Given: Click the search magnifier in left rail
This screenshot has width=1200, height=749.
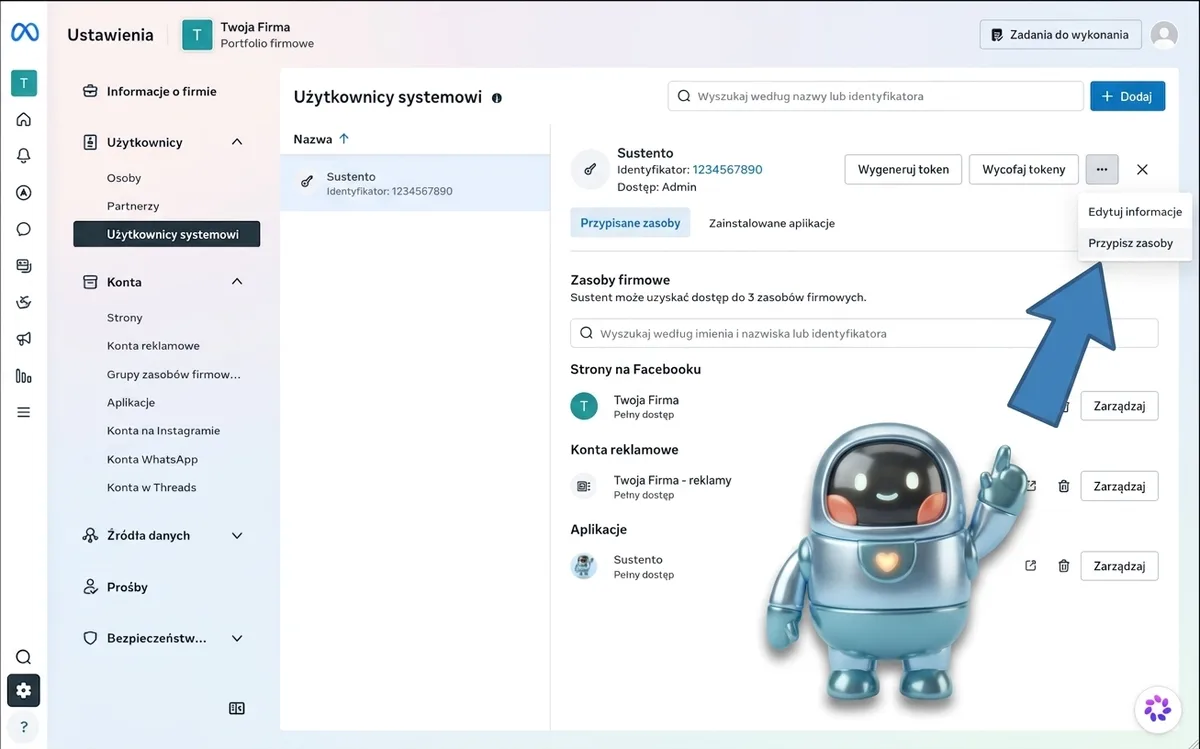Looking at the screenshot, I should [x=24, y=657].
